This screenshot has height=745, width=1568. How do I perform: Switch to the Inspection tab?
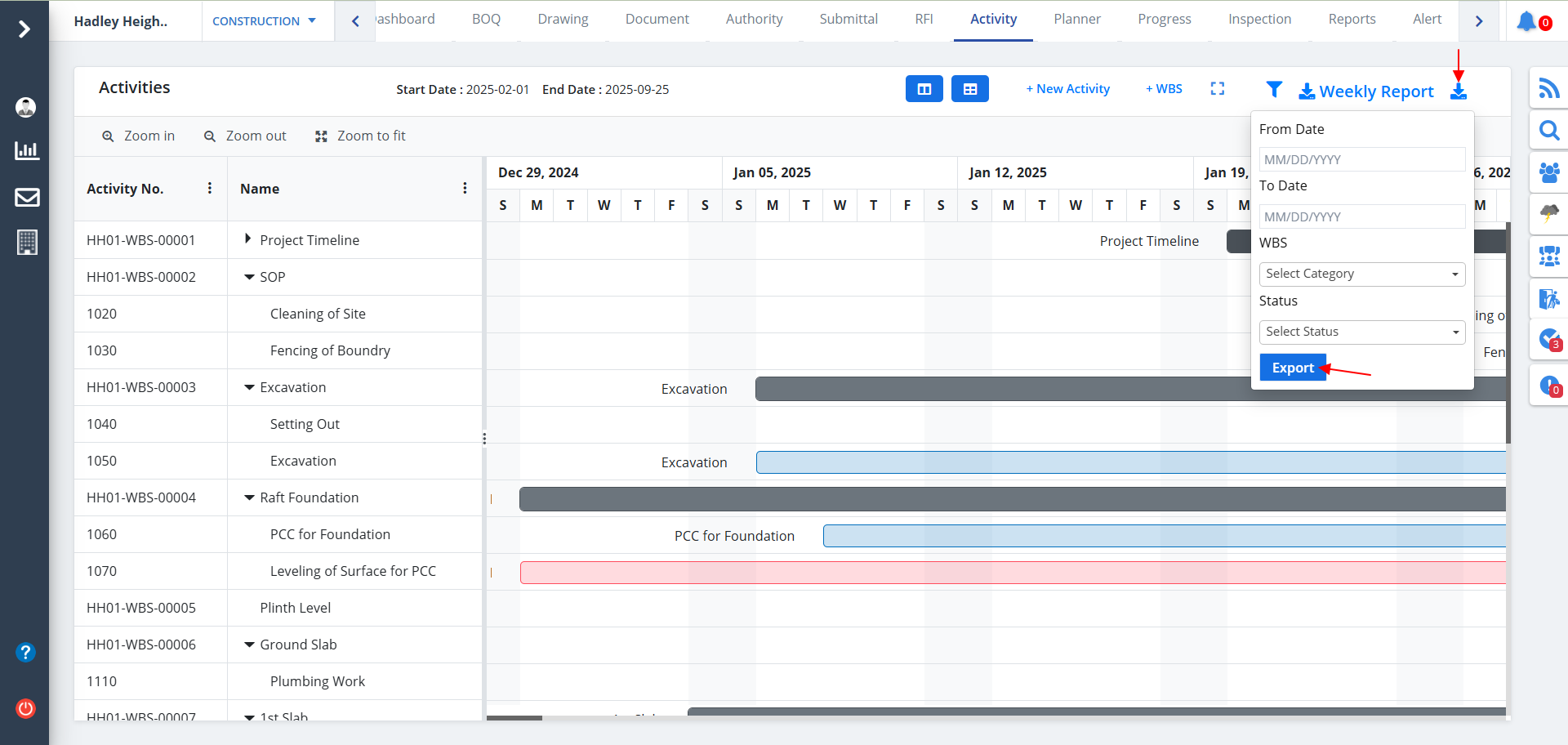click(1259, 20)
